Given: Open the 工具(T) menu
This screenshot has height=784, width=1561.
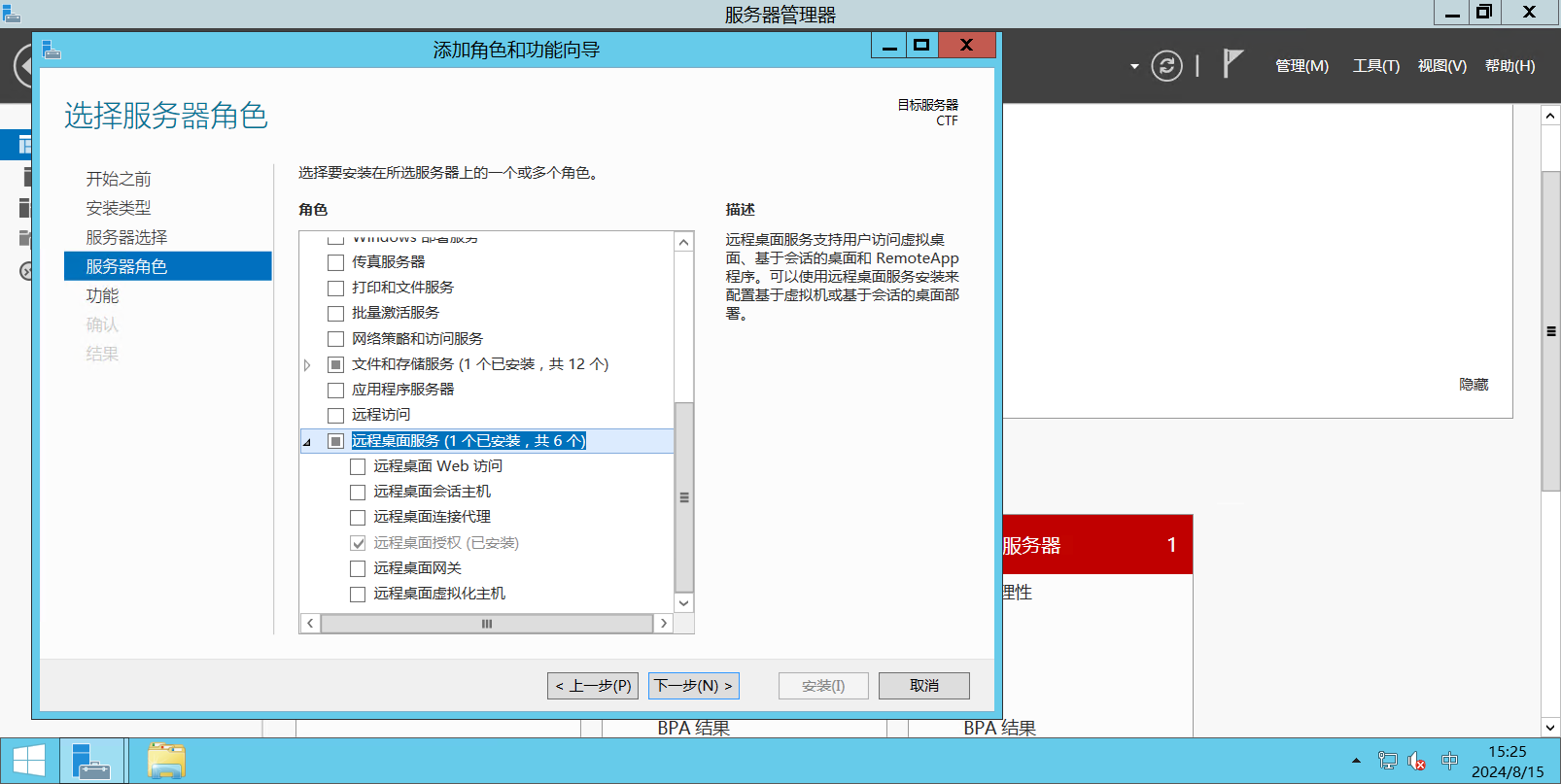Looking at the screenshot, I should (x=1376, y=66).
